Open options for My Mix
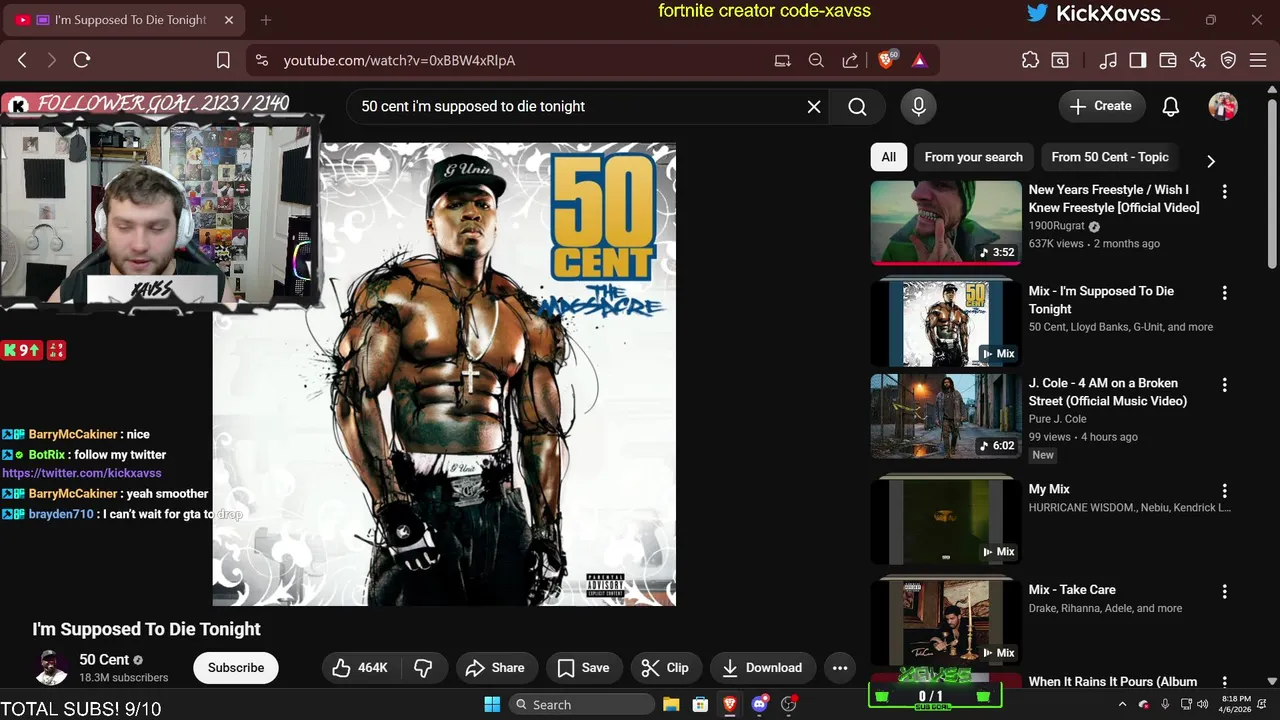Image resolution: width=1280 pixels, height=720 pixels. 1224,491
